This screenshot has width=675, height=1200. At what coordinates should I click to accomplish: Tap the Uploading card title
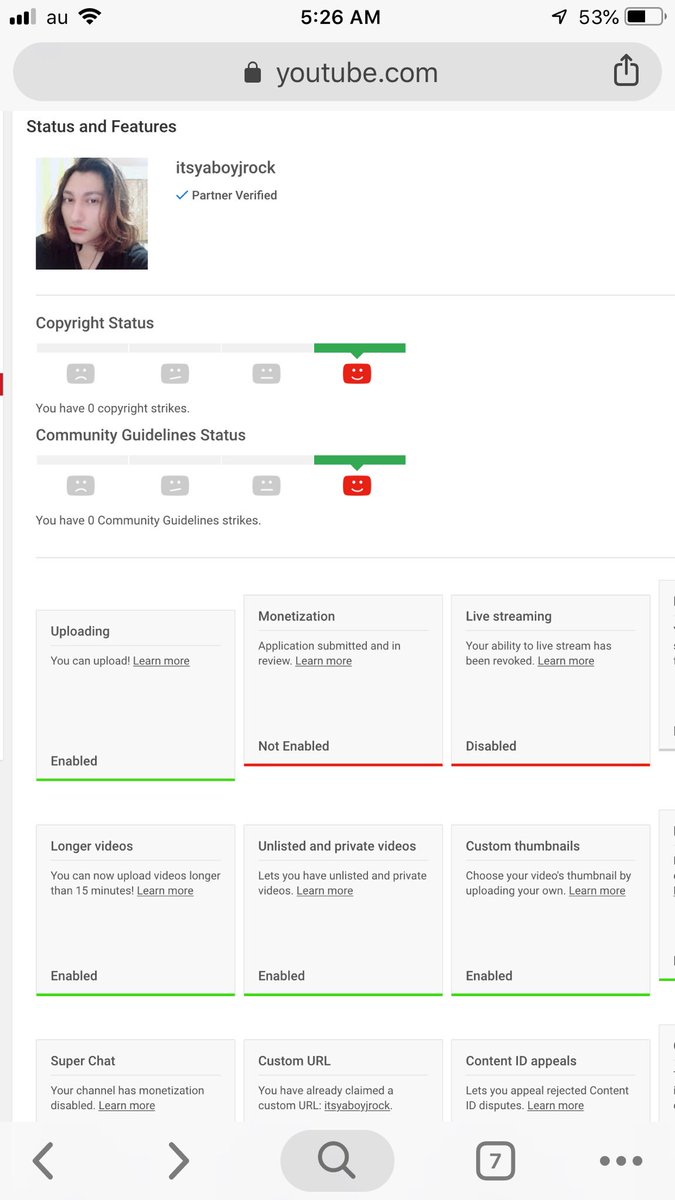coord(80,631)
